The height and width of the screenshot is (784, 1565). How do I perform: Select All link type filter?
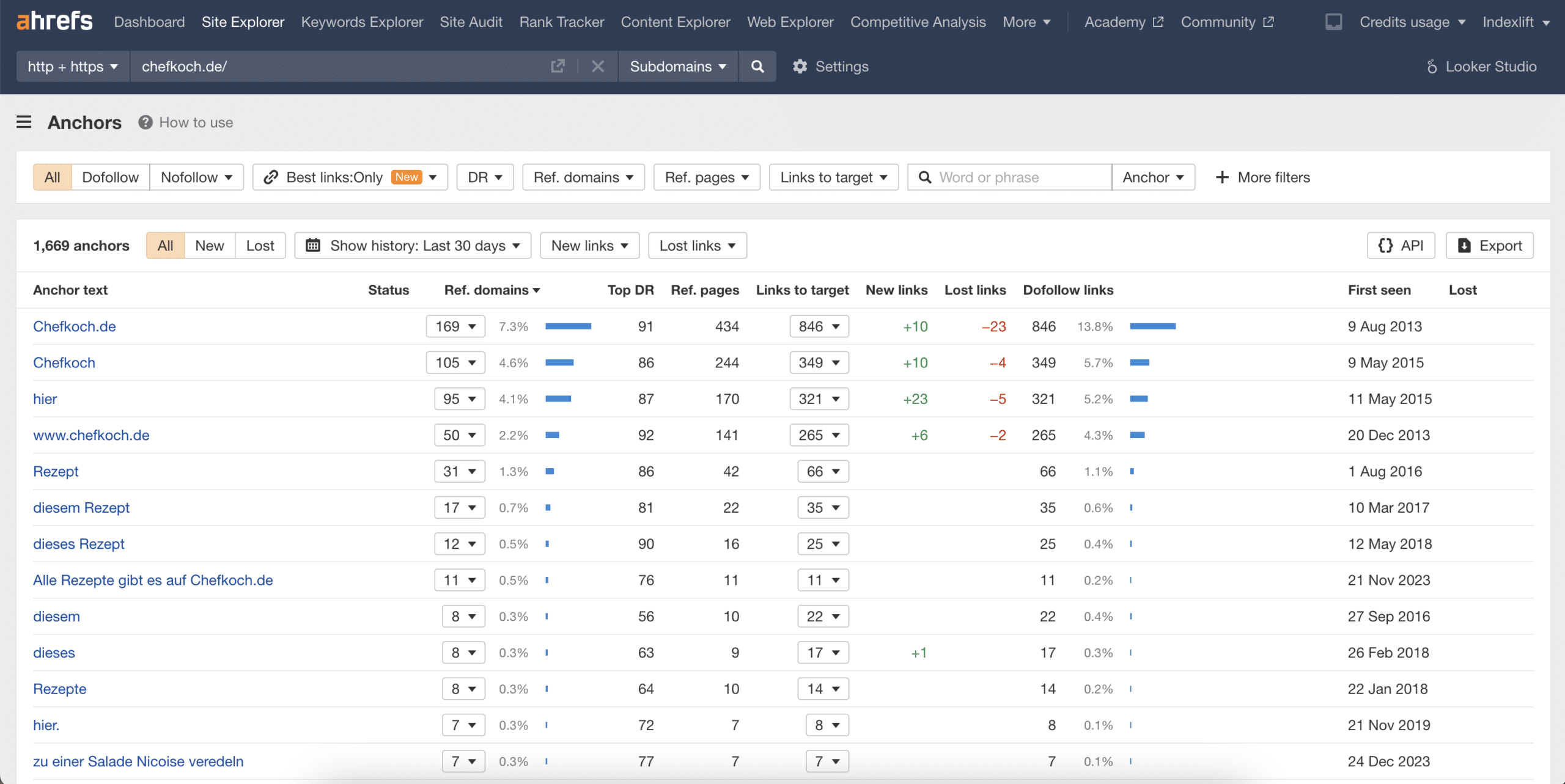[53, 177]
